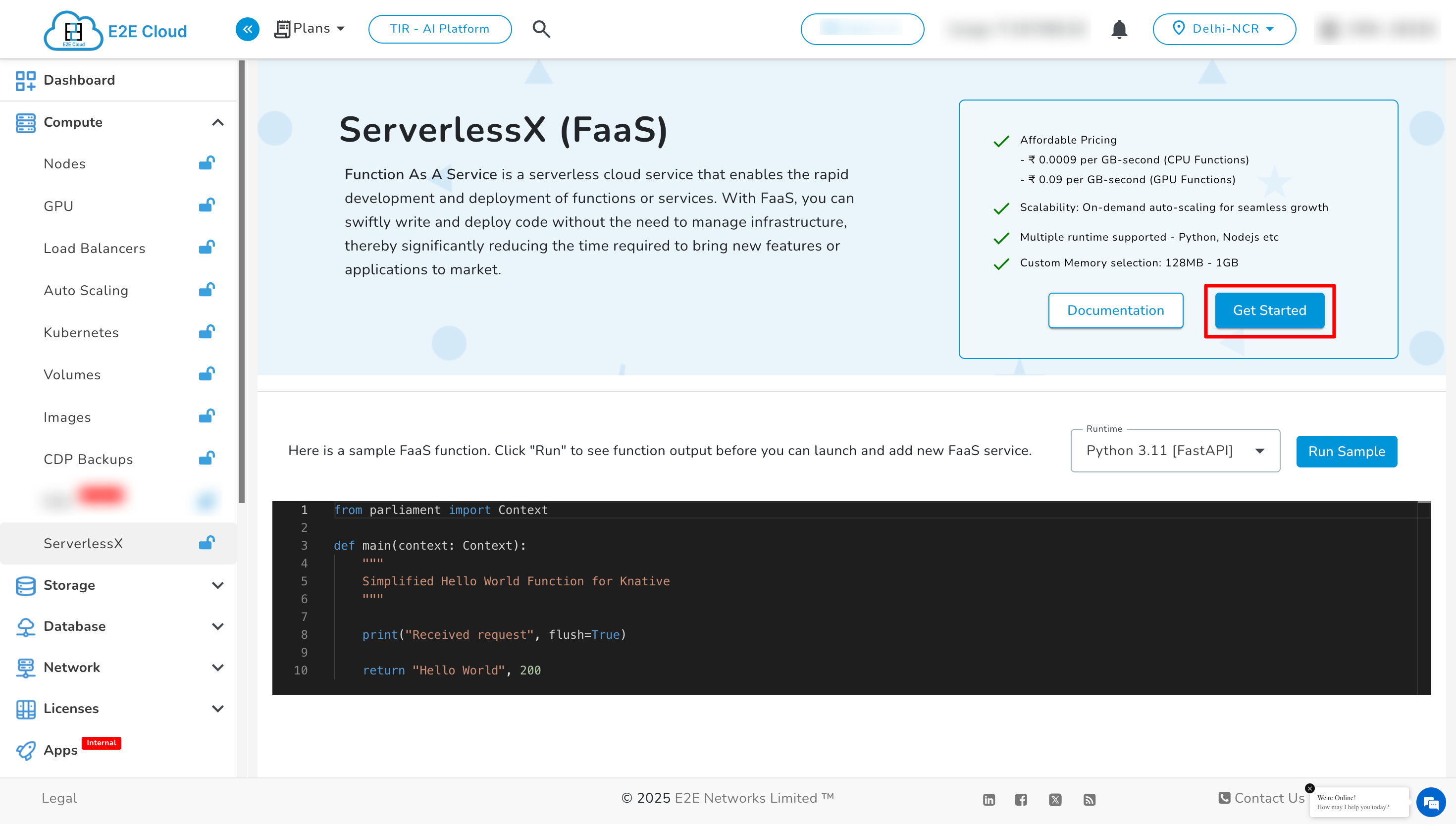Select TIR - AI Platform
Viewport: 1456px width, 824px height.
point(440,29)
